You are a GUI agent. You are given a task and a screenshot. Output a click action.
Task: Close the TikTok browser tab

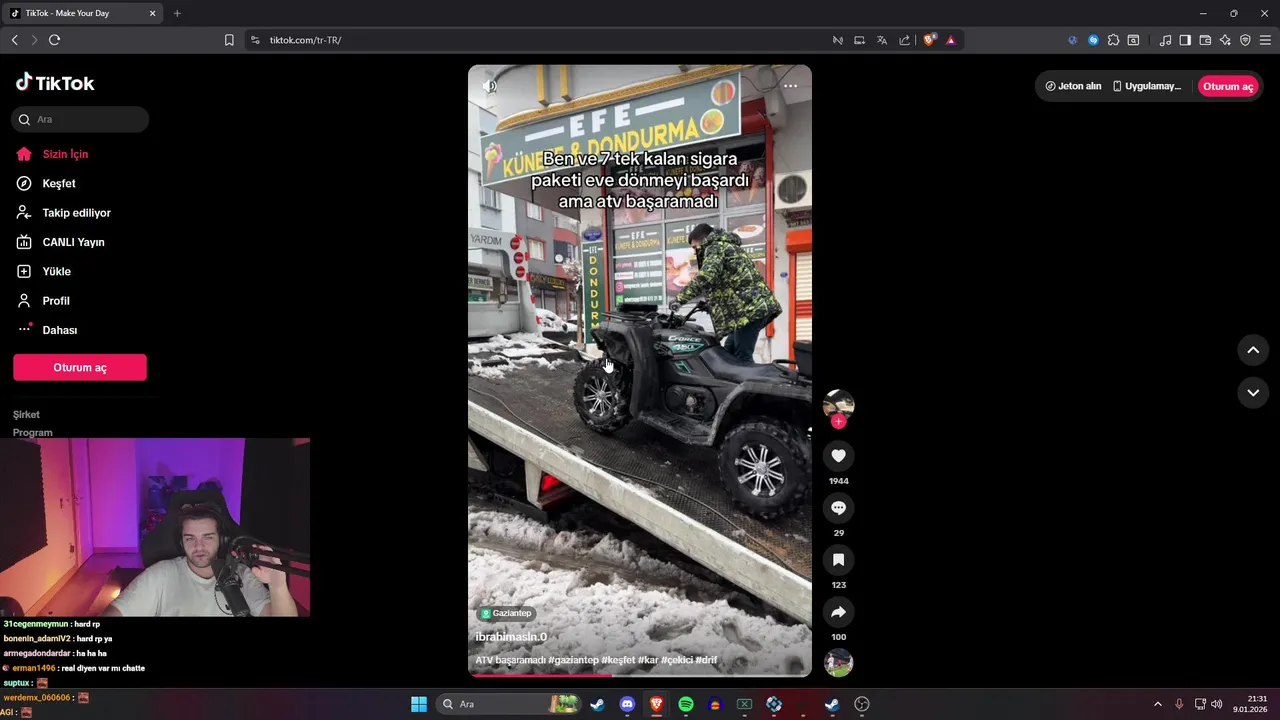[152, 13]
